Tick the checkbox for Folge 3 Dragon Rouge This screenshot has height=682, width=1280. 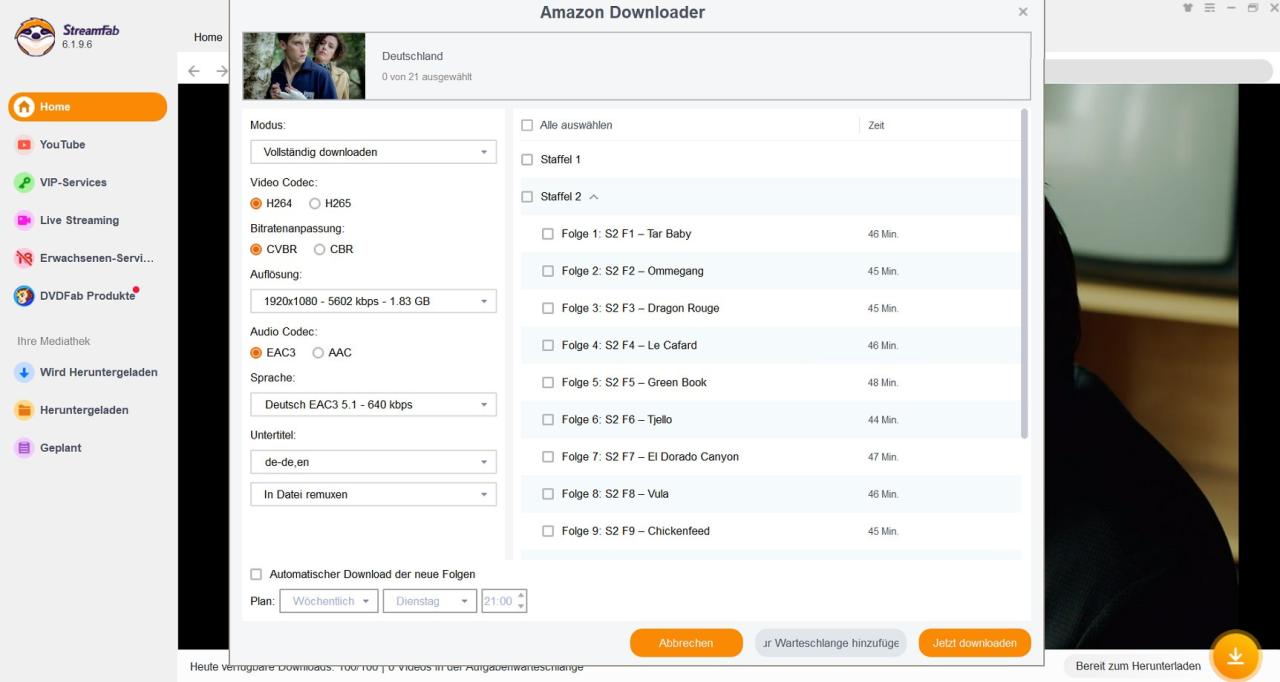point(547,308)
